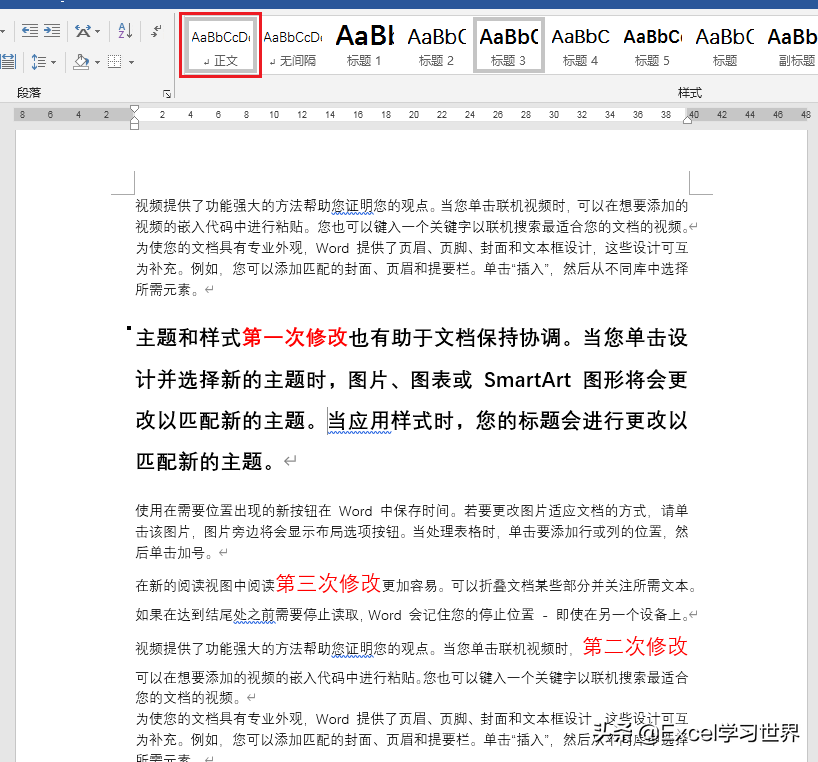Image resolution: width=818 pixels, height=762 pixels.
Task: Apply the 正文 style
Action: (x=220, y=44)
